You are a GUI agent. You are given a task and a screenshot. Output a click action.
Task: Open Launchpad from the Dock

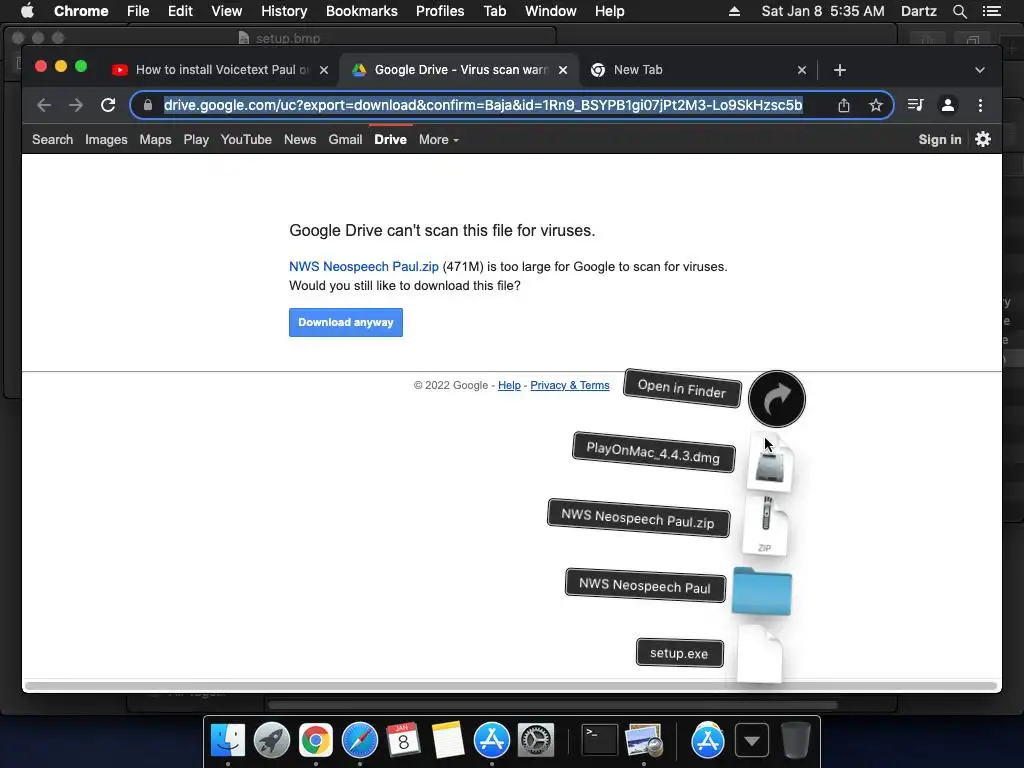[x=272, y=741]
